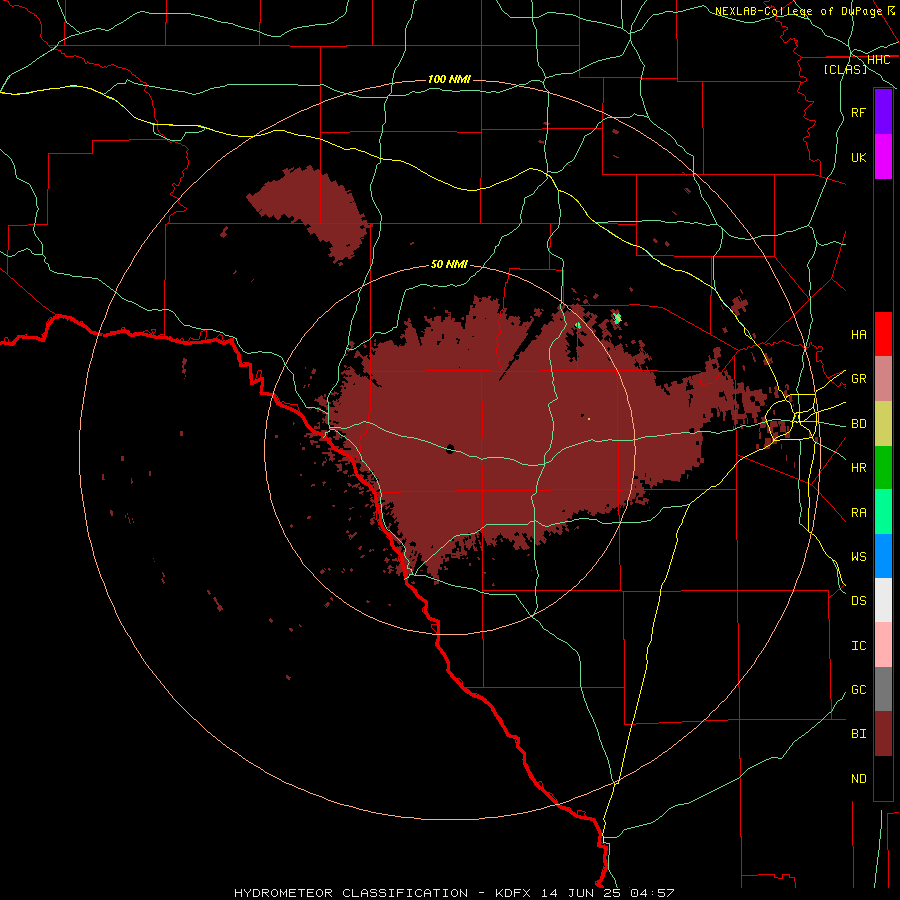
Task: Click the GR pink-brown legend swatch
Action: pos(883,379)
